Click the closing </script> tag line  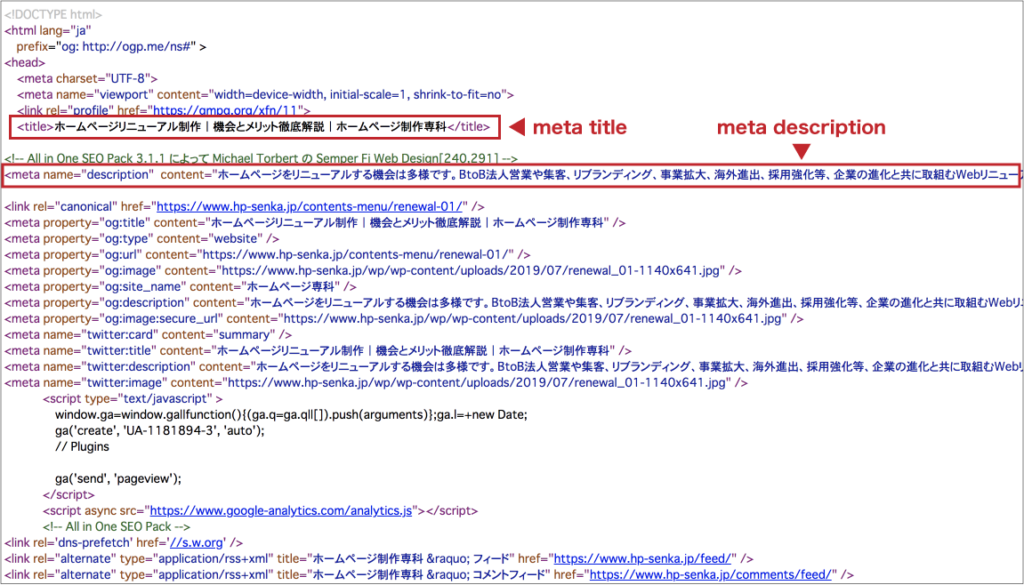coord(69,494)
